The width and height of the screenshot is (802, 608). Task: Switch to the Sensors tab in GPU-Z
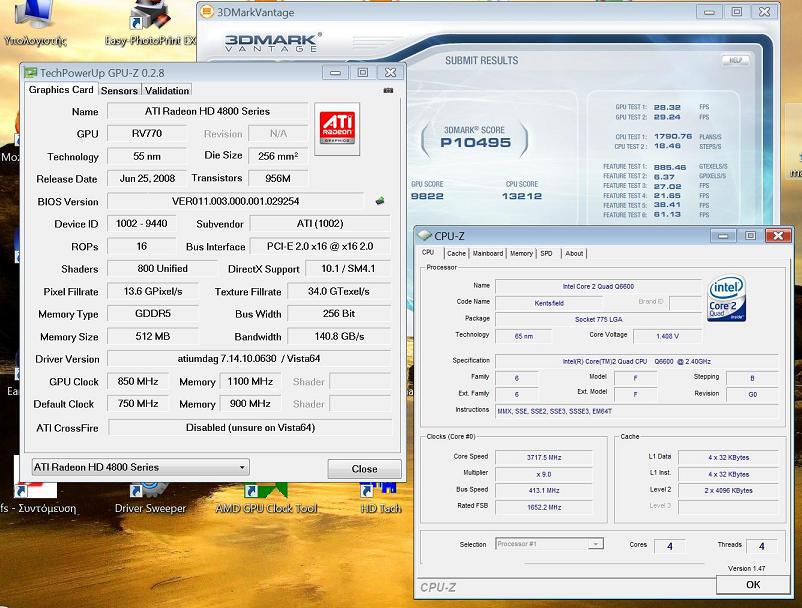point(119,91)
